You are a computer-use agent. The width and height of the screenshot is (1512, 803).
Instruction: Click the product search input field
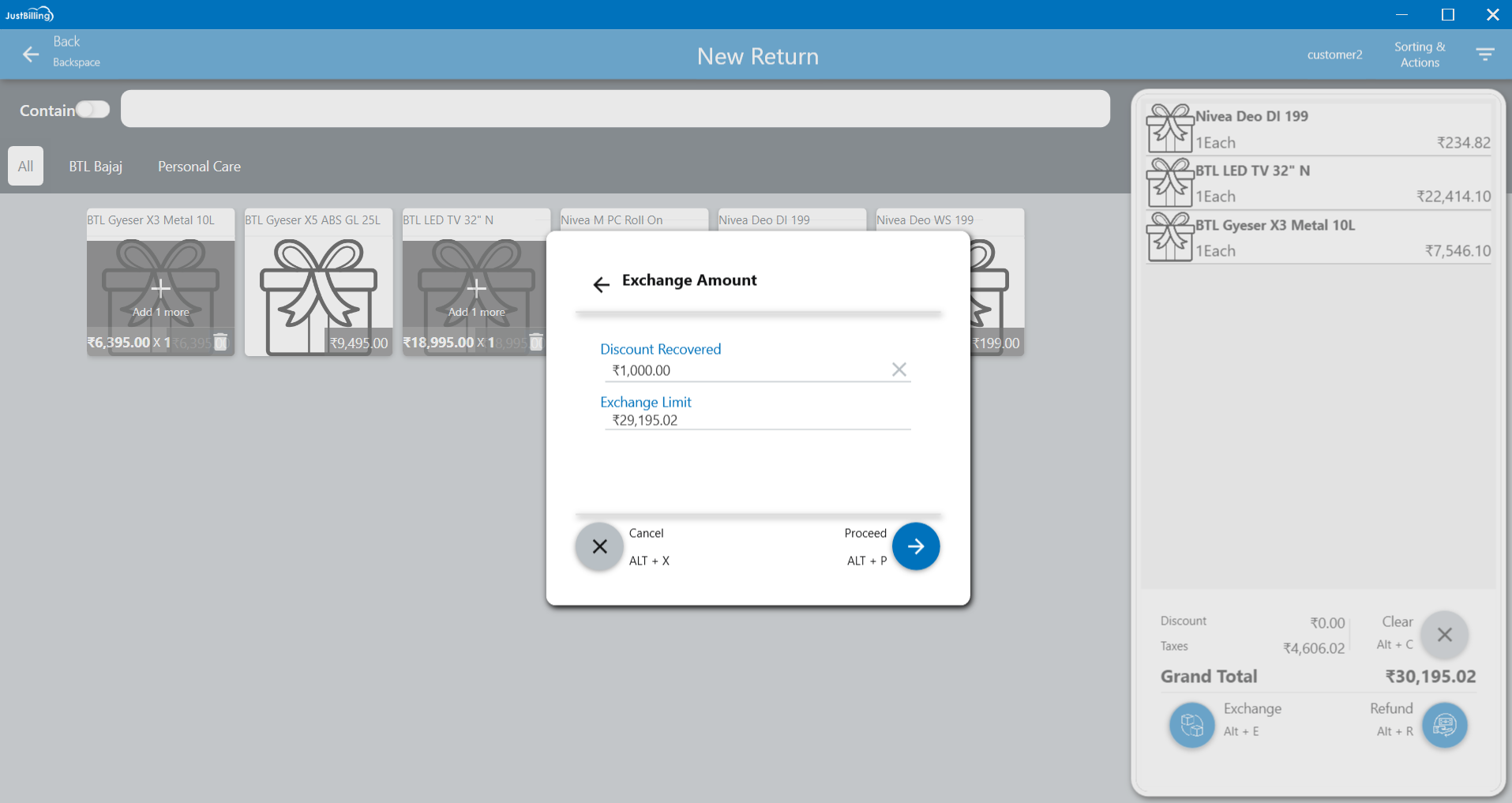[614, 109]
